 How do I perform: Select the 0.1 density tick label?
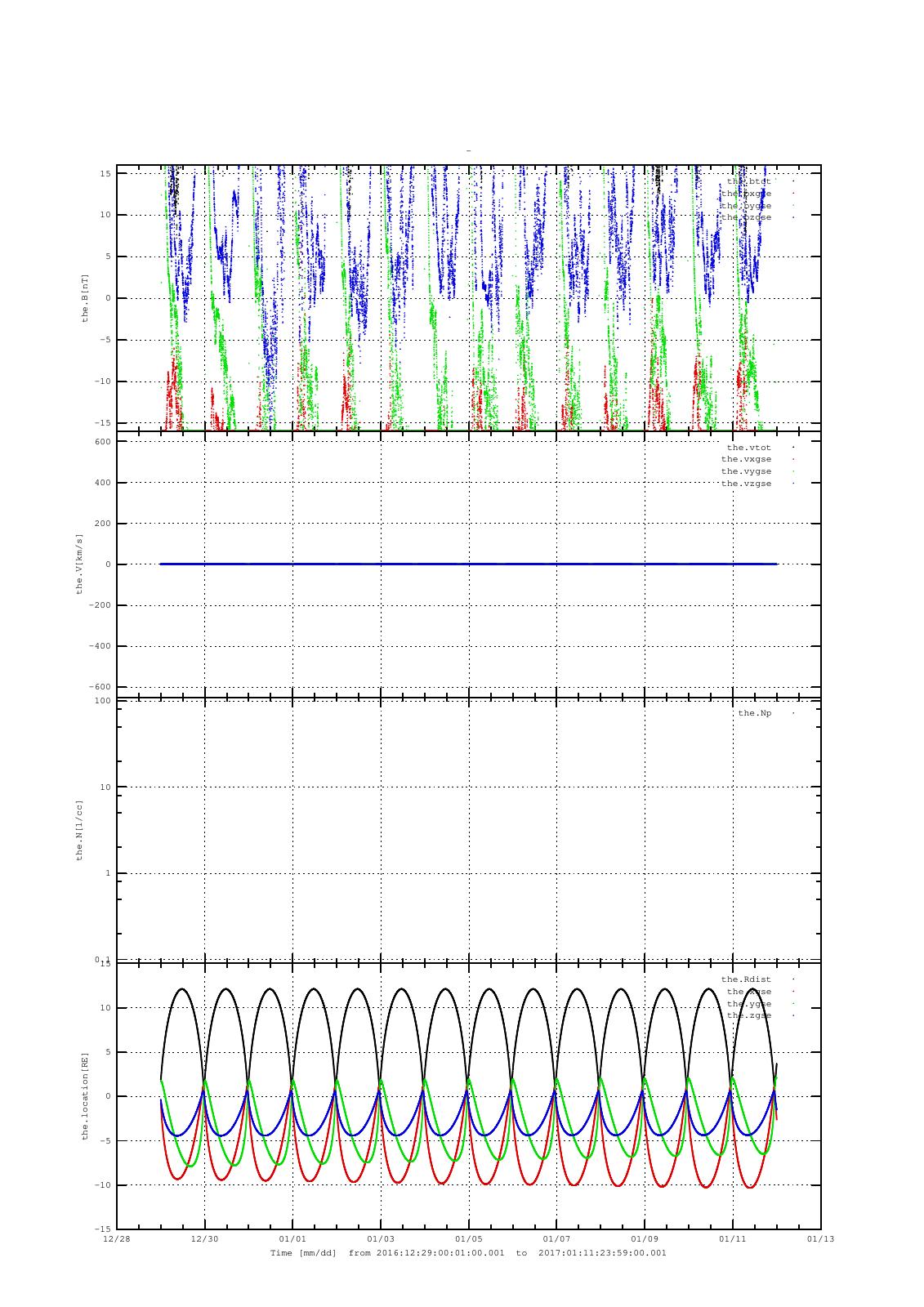click(102, 960)
